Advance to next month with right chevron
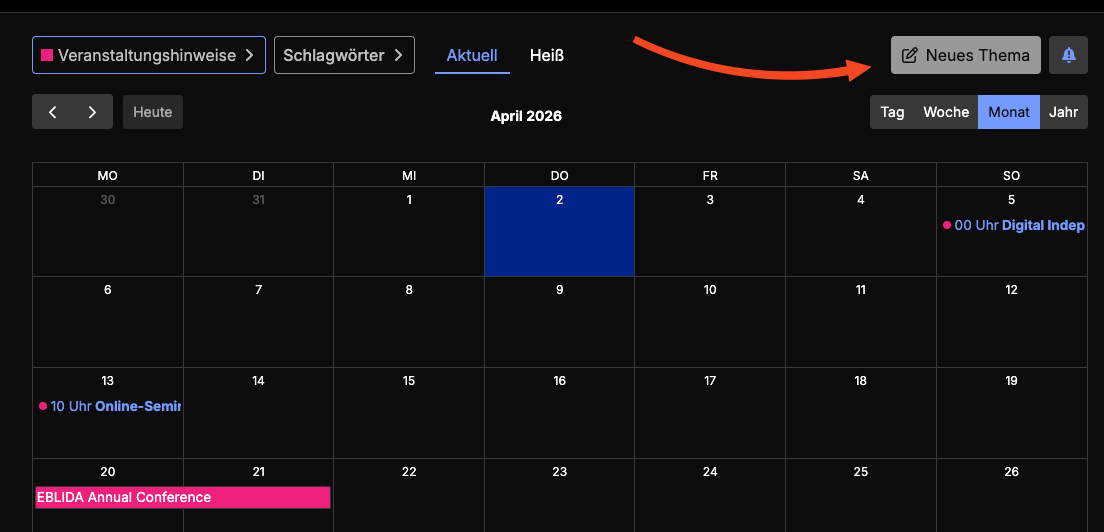The image size is (1104, 532). (x=92, y=112)
